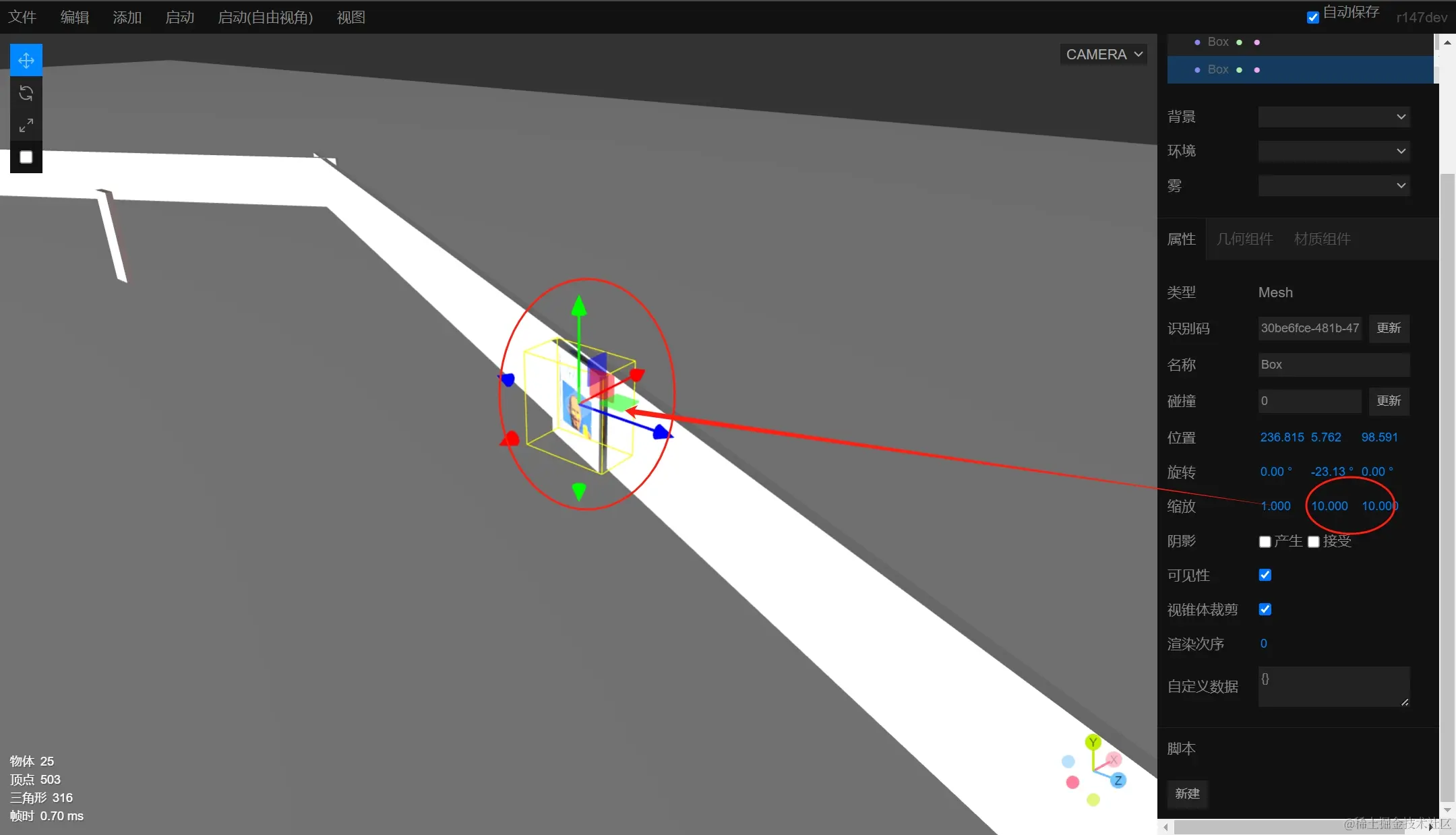Click the X axis on the view gizmo

click(x=1114, y=760)
